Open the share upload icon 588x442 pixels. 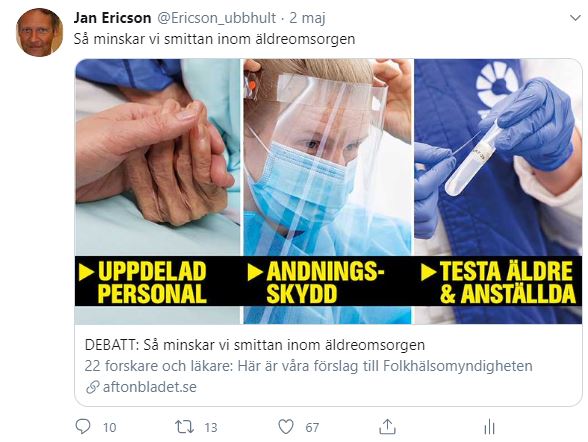pos(387,427)
